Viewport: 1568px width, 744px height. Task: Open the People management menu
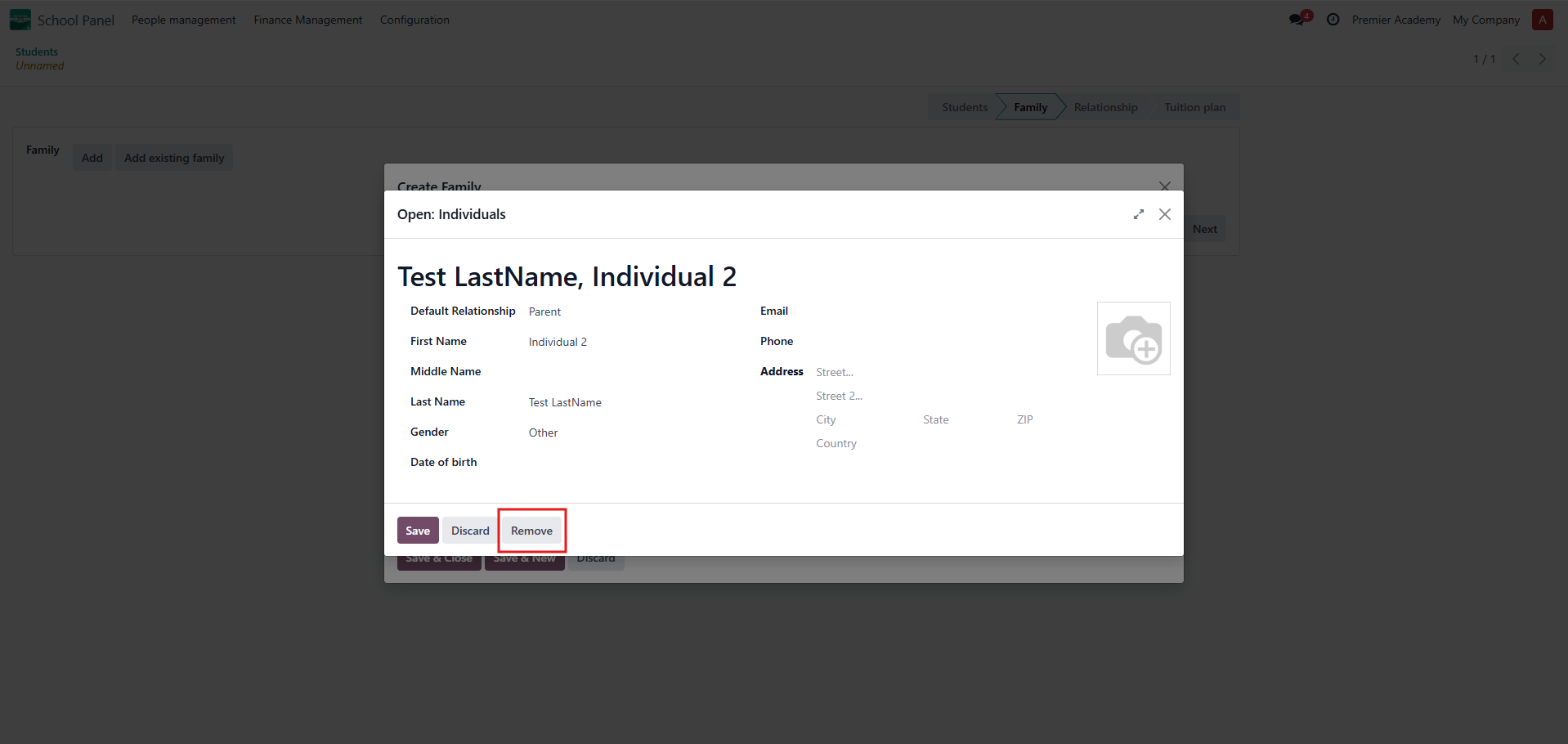click(183, 20)
